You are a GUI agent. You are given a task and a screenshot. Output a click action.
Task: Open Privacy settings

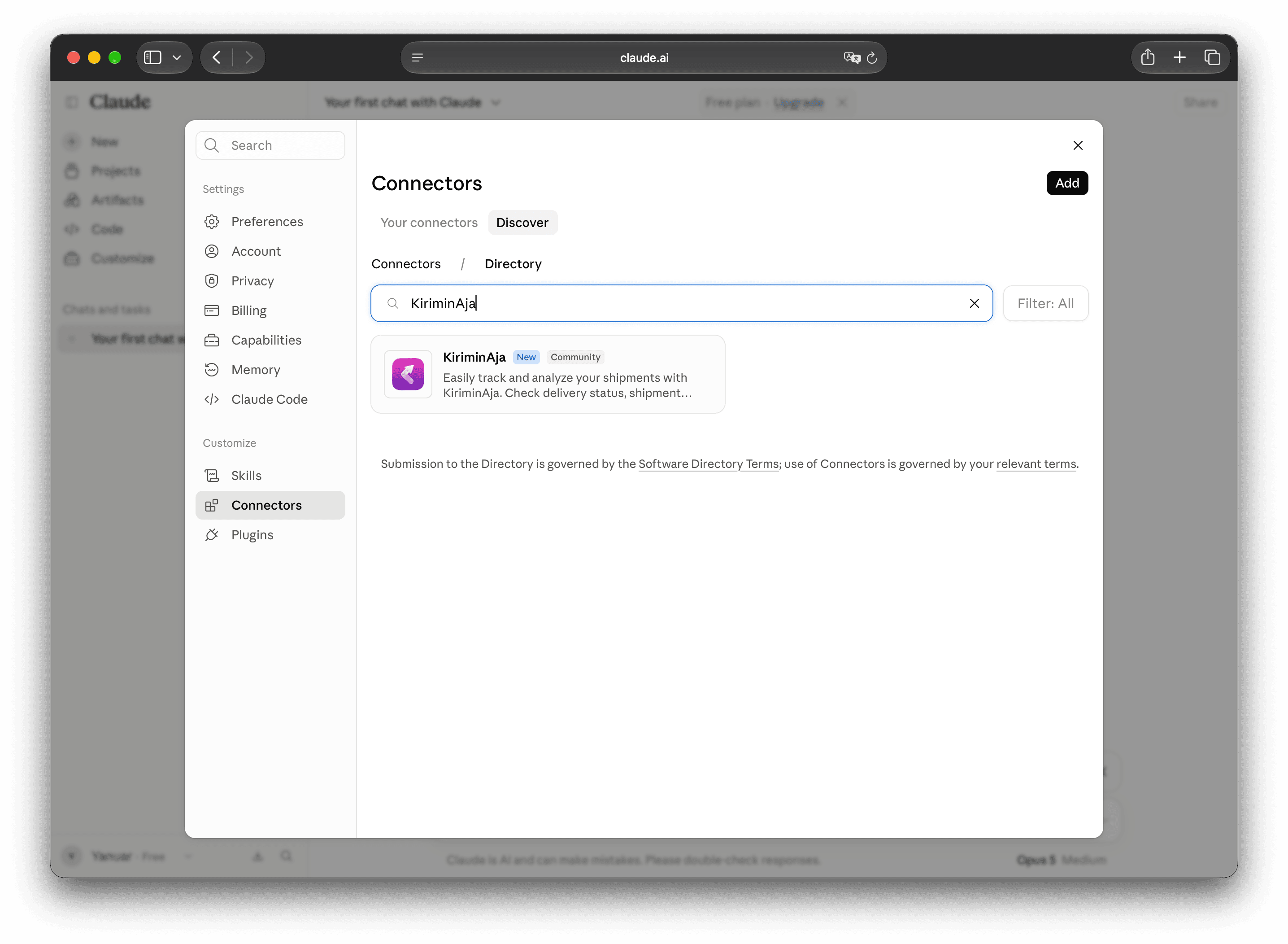270,281
